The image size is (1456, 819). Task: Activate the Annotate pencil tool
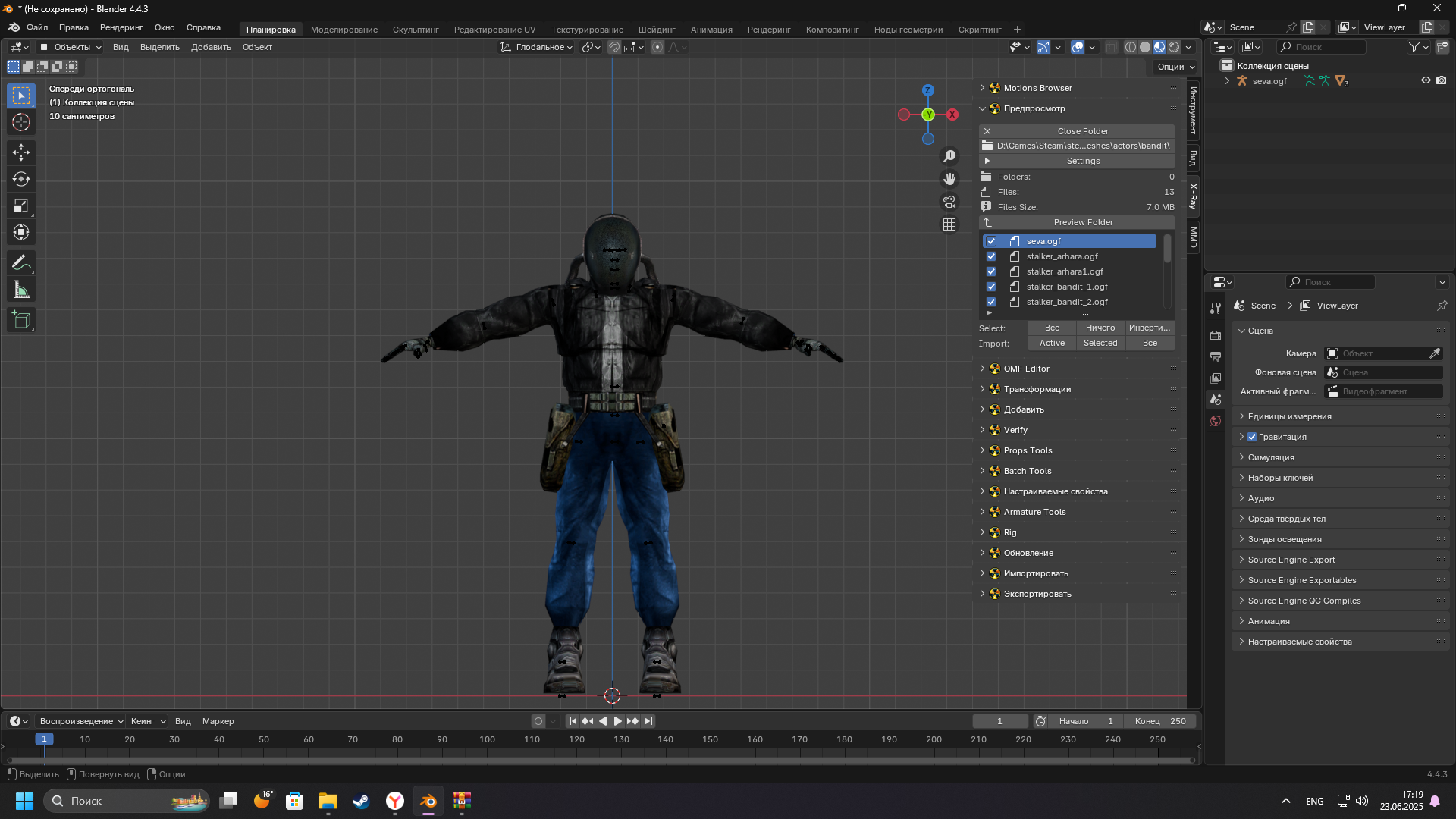point(21,263)
